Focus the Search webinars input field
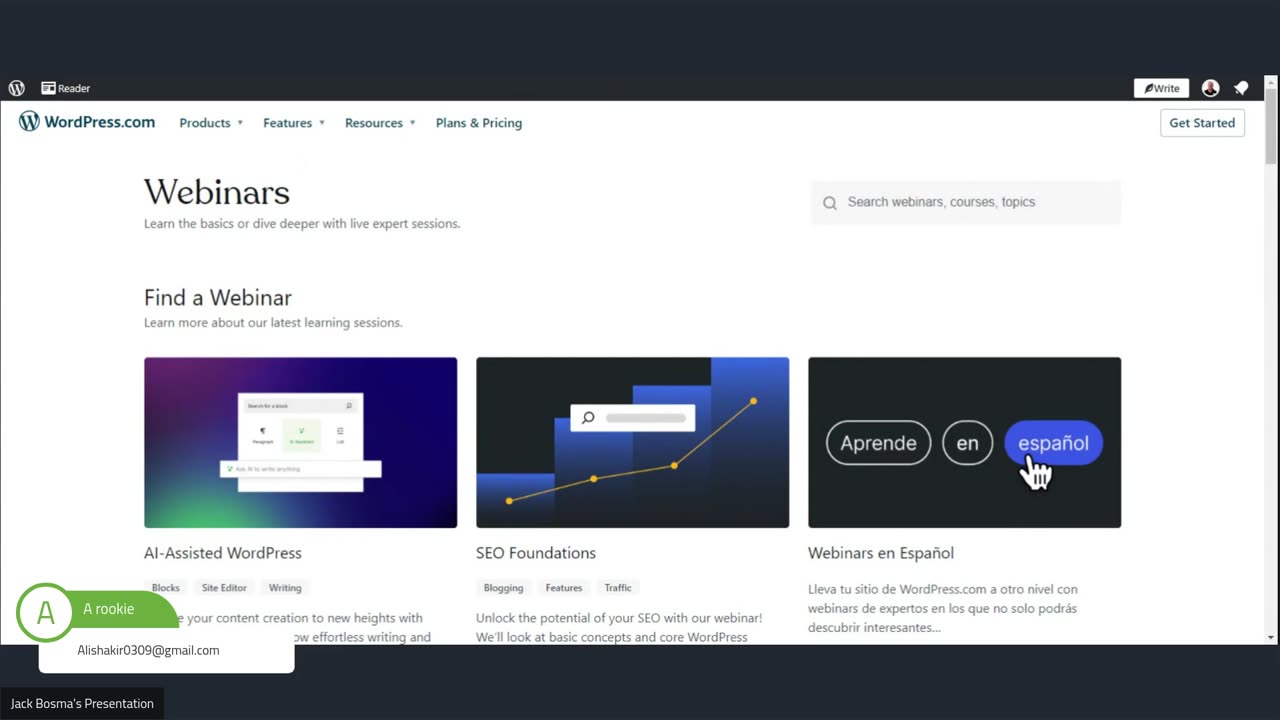The width and height of the screenshot is (1280, 720). 966,202
